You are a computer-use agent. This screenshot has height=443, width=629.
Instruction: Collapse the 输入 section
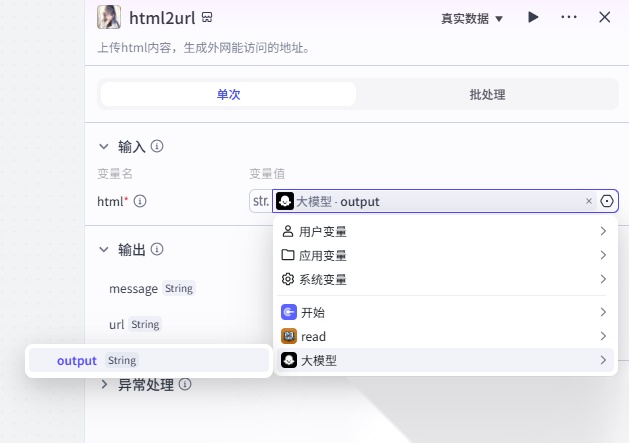point(104,146)
